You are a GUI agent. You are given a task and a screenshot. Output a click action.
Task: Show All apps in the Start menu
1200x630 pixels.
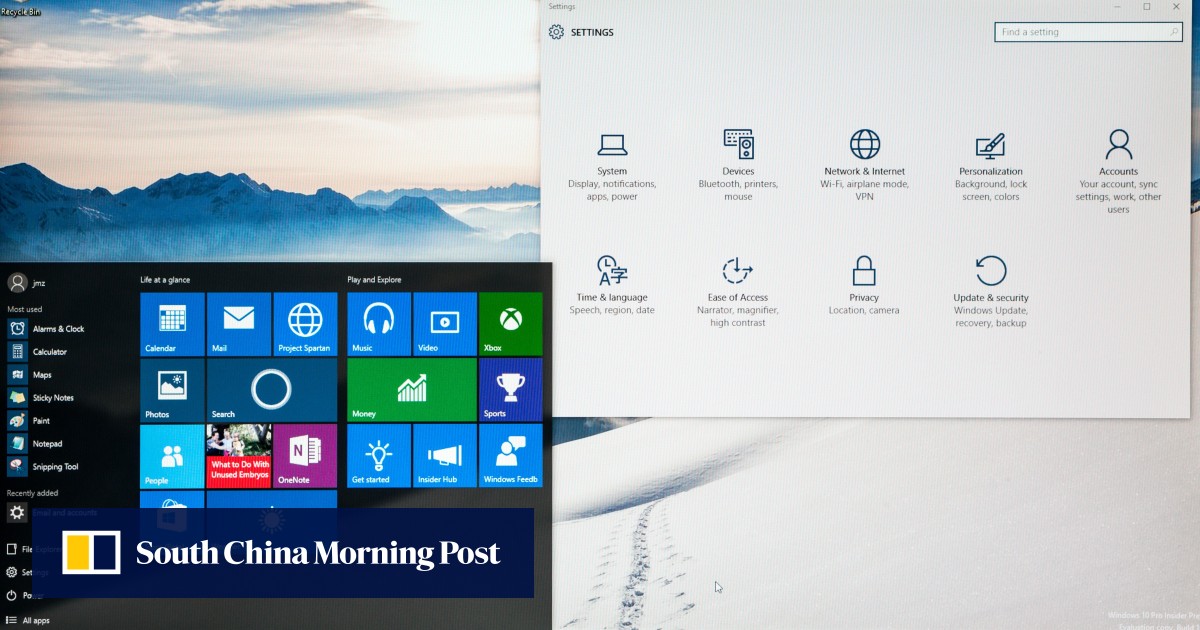[35, 621]
